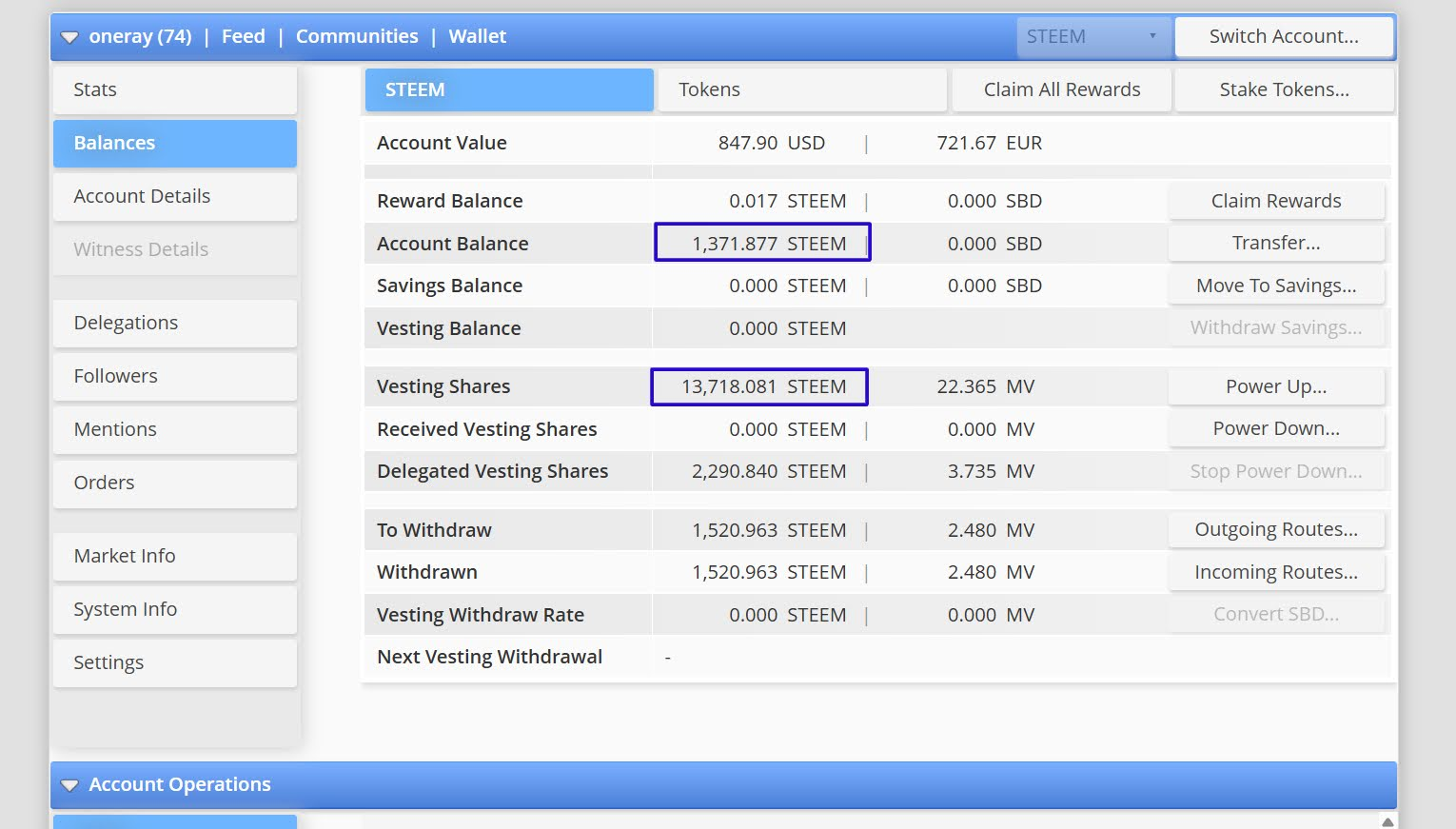
Task: Click the 3.735 MV delegated value
Action: (x=991, y=471)
